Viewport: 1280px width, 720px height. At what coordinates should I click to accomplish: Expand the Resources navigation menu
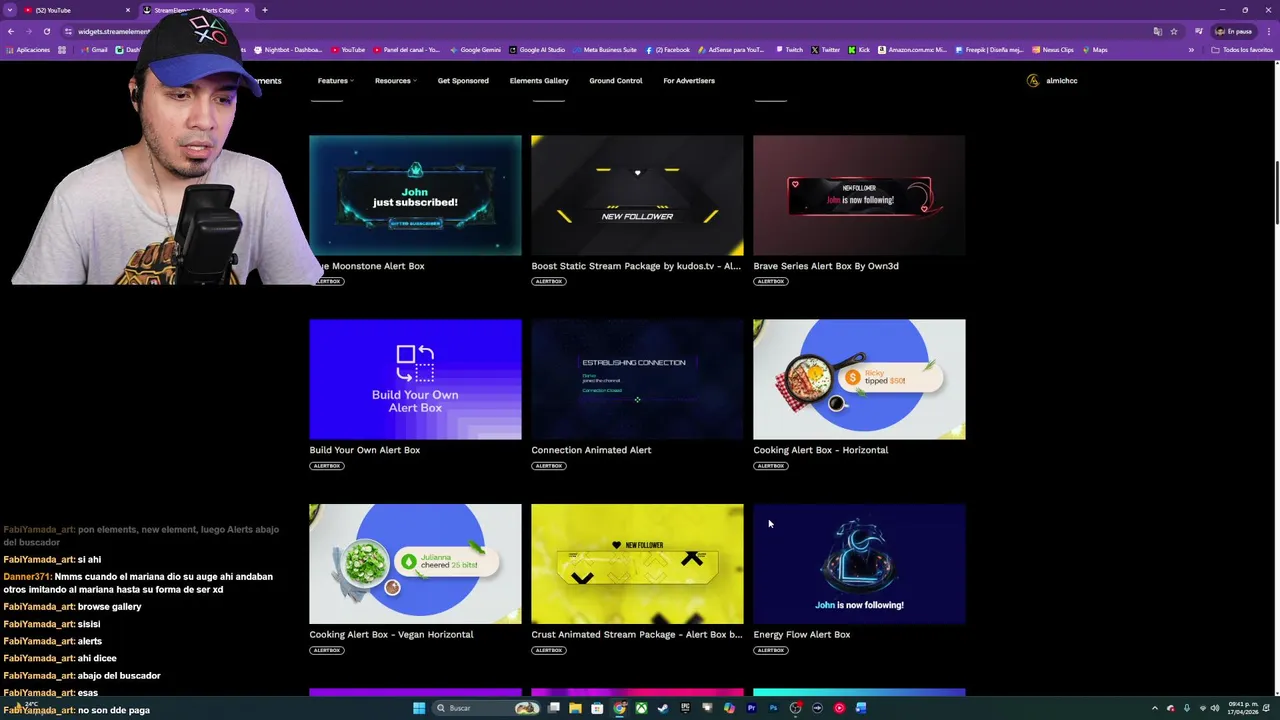click(395, 81)
